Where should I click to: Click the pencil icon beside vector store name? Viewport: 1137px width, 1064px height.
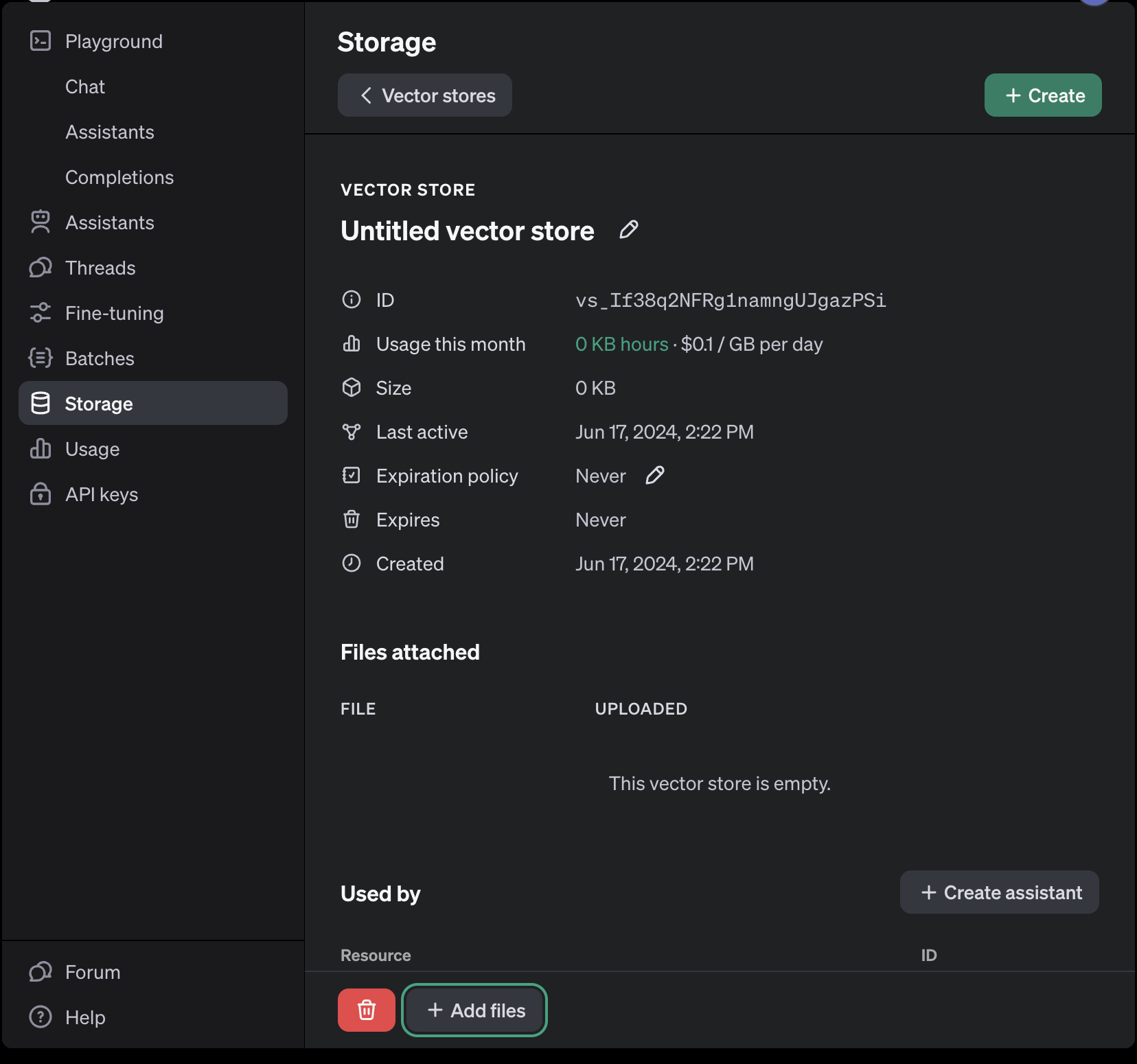click(628, 230)
